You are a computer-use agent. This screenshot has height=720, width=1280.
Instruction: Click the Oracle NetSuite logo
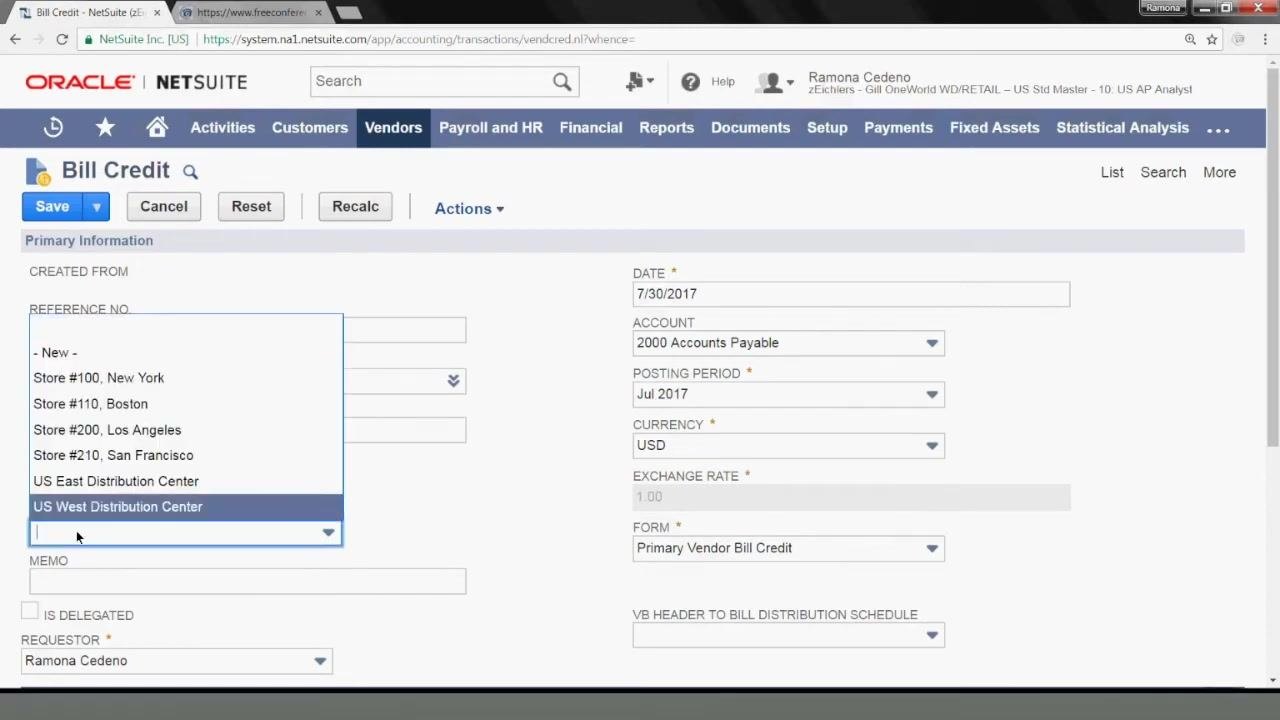click(x=136, y=82)
